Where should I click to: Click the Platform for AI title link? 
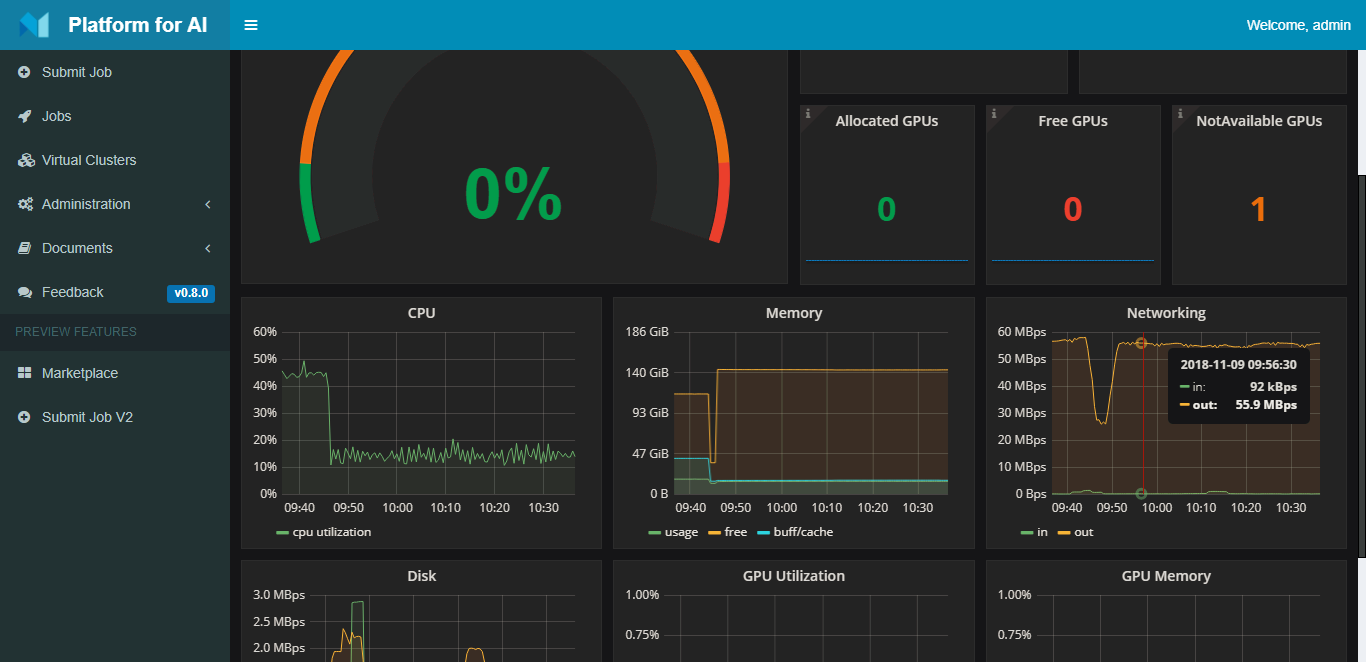click(138, 25)
